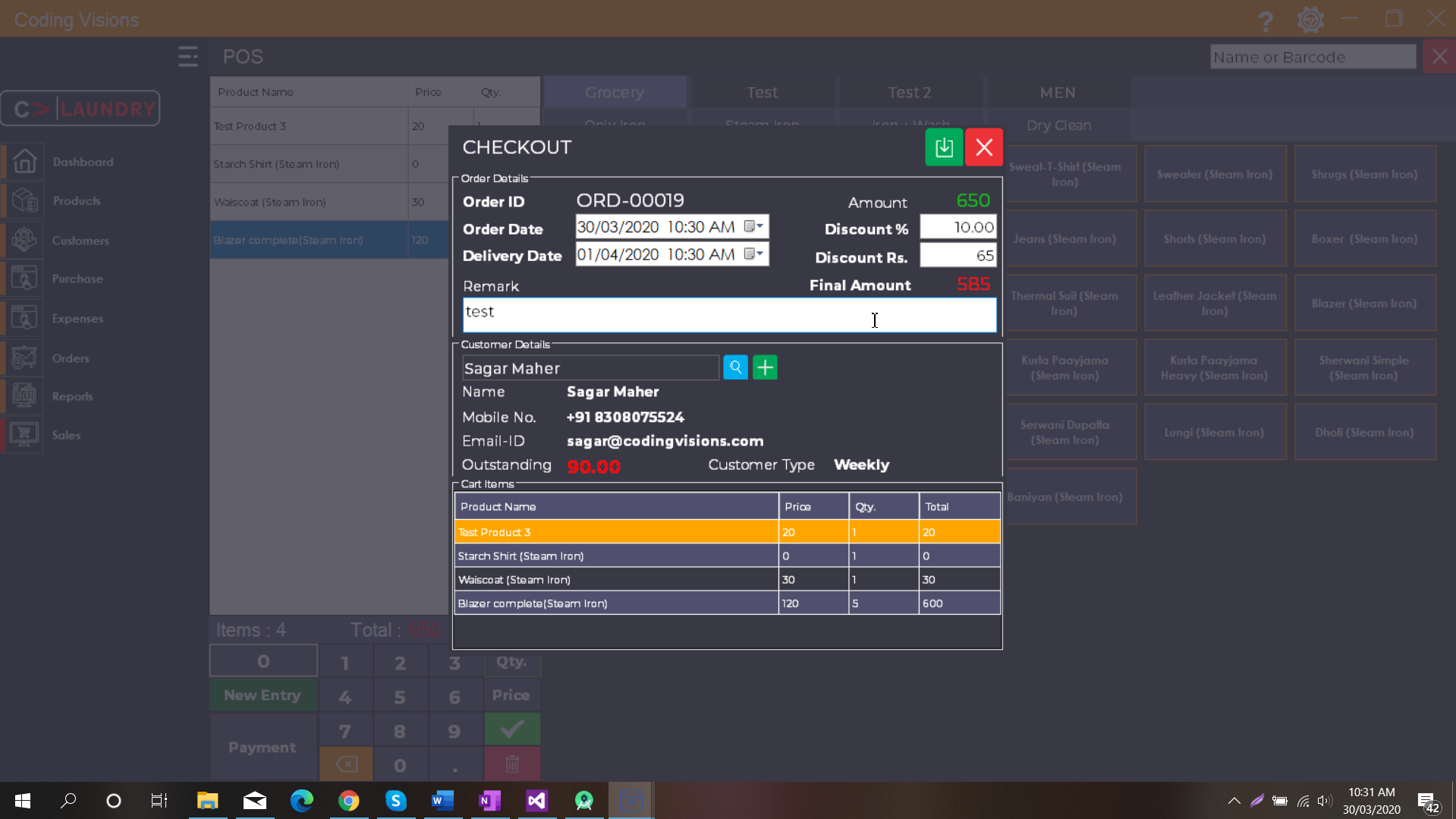
Task: Open settings gear in title bar
Action: click(1310, 20)
